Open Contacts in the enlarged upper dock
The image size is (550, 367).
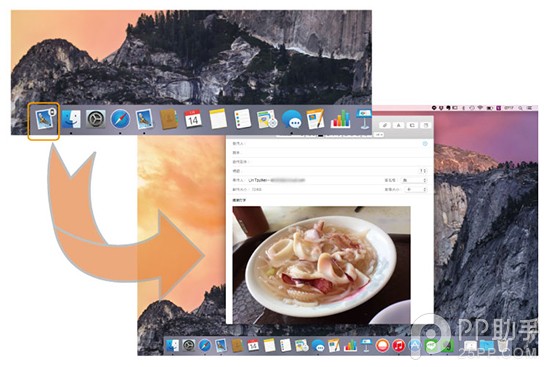click(x=168, y=119)
